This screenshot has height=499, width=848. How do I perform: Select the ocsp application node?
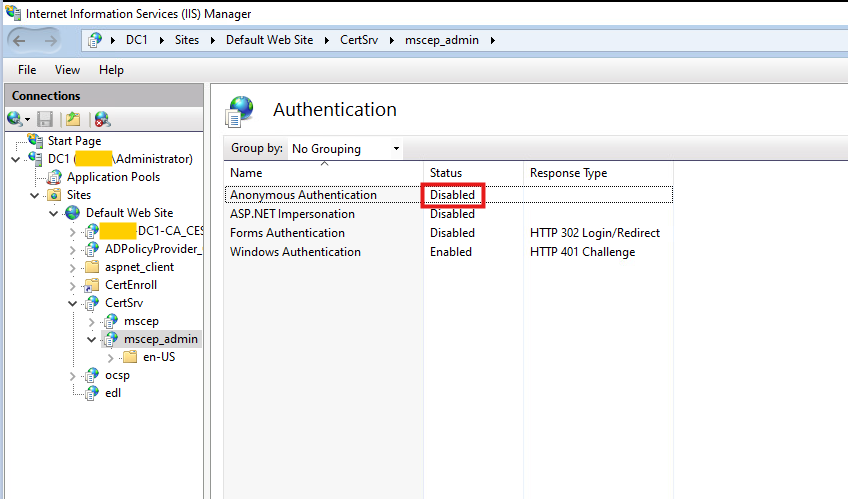pos(117,375)
